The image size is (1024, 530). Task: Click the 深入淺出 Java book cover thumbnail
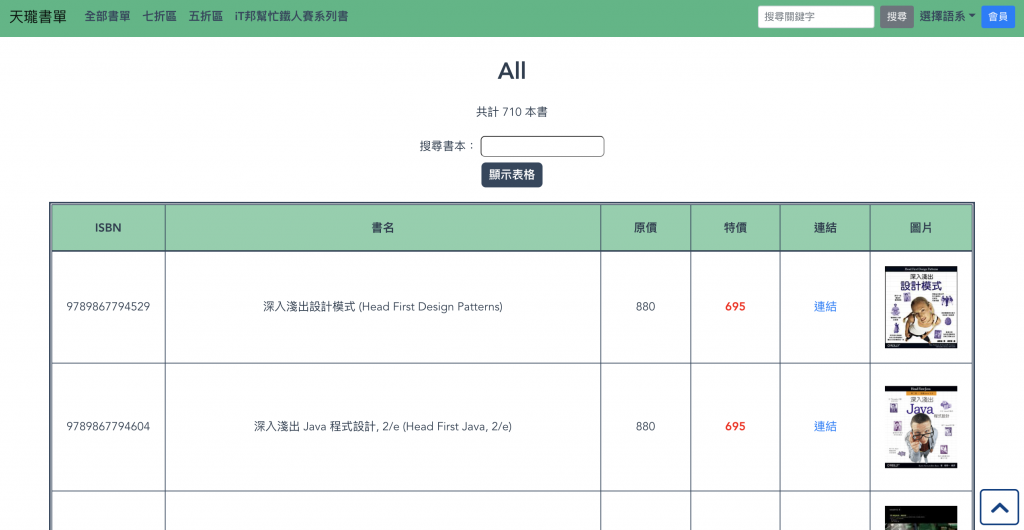click(x=921, y=427)
